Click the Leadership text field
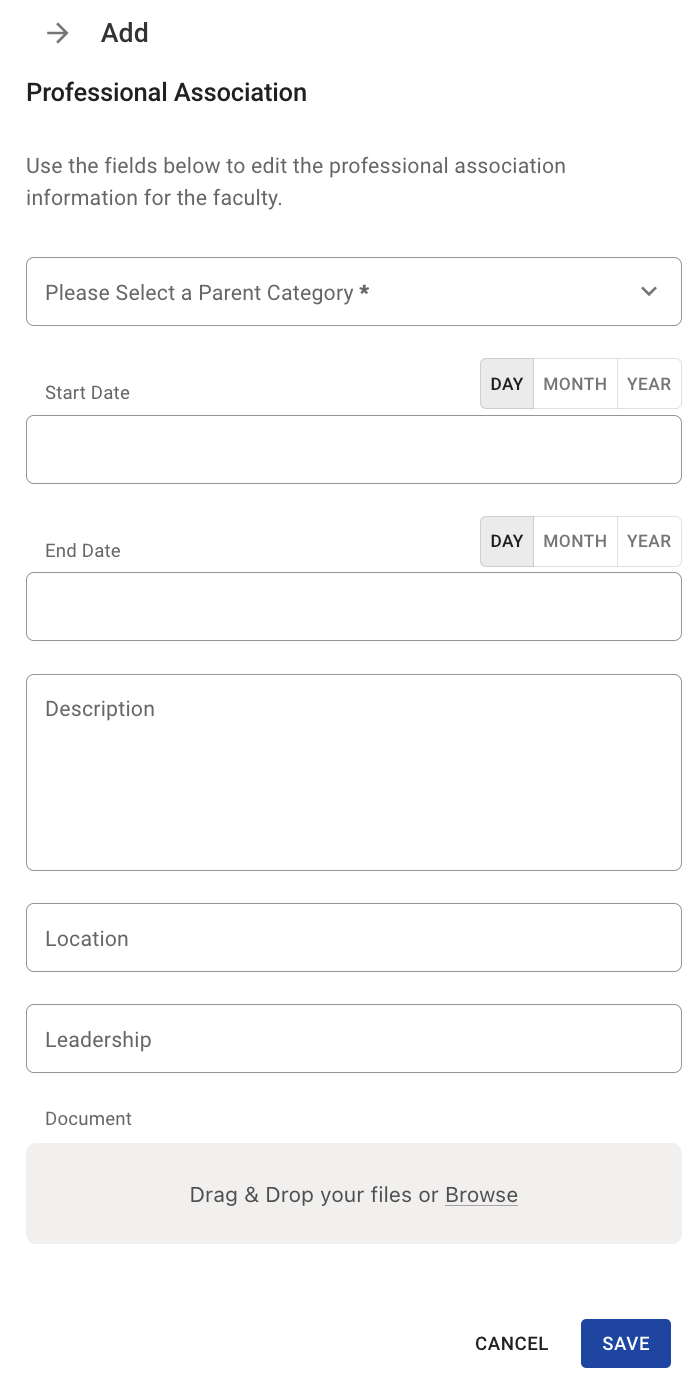 pos(353,1039)
